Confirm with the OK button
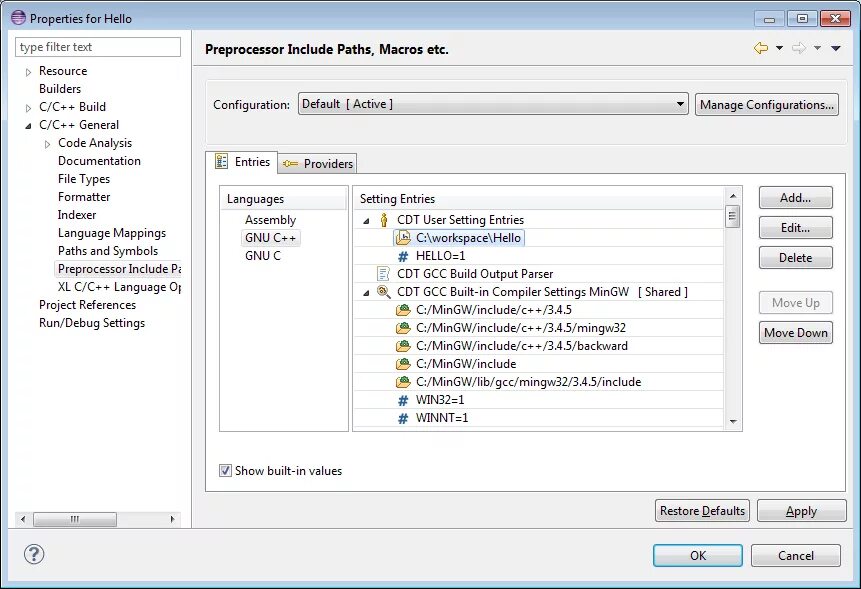The height and width of the screenshot is (589, 861). click(698, 556)
